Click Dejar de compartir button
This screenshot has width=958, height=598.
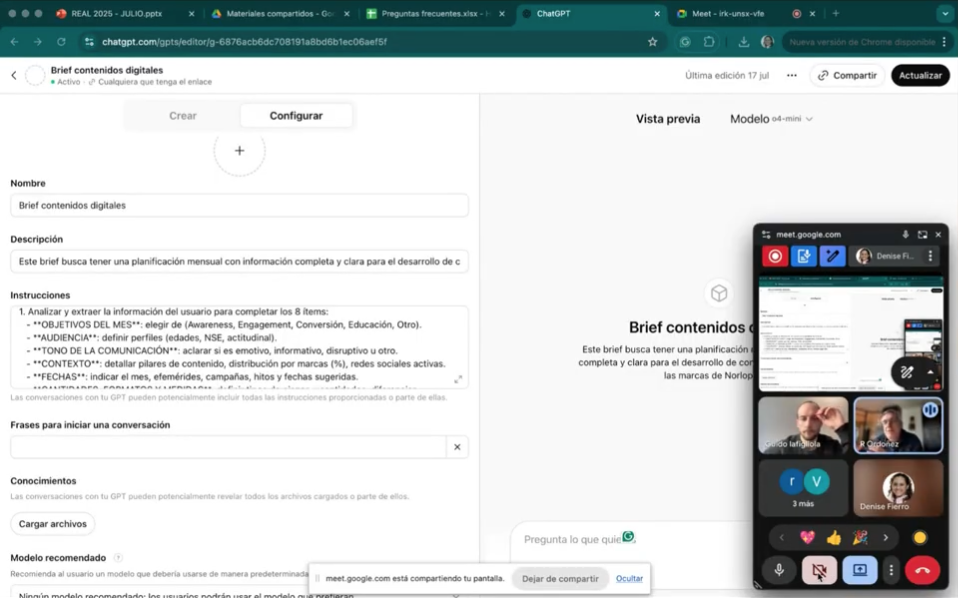(560, 578)
